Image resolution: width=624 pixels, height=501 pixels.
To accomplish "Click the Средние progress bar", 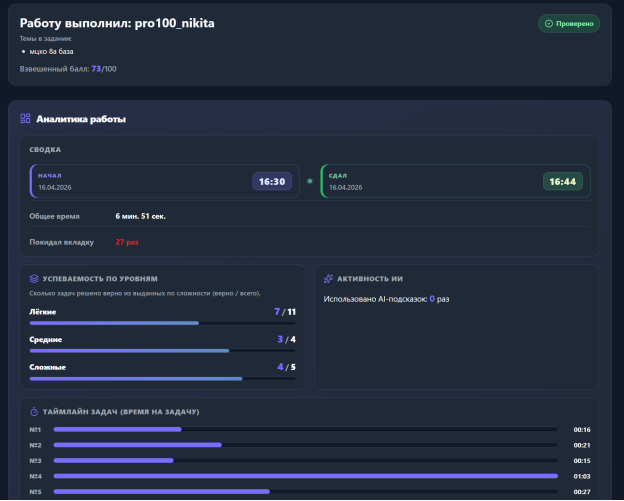I will (163, 351).
